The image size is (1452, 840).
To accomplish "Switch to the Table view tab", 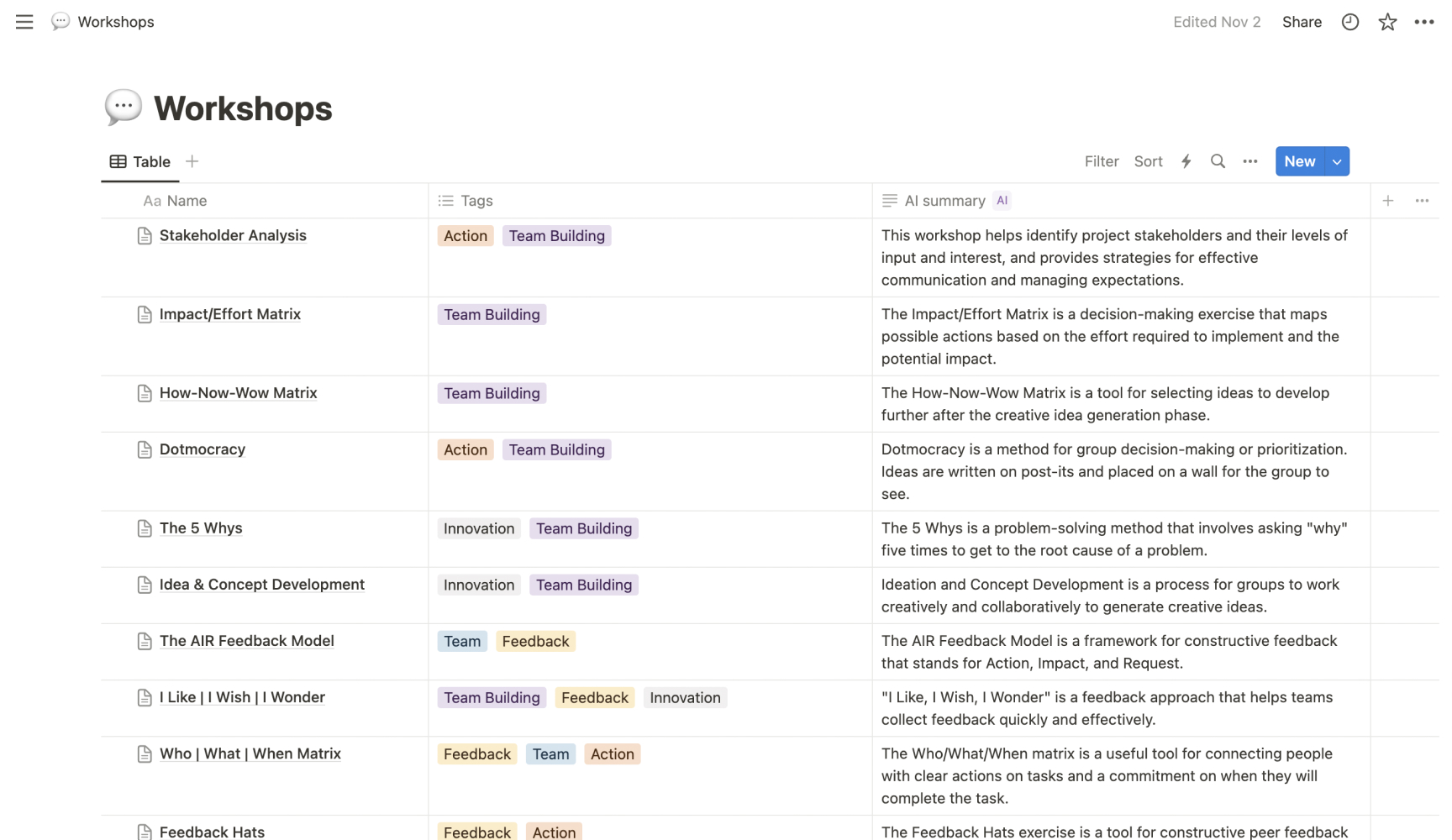I will (x=140, y=161).
